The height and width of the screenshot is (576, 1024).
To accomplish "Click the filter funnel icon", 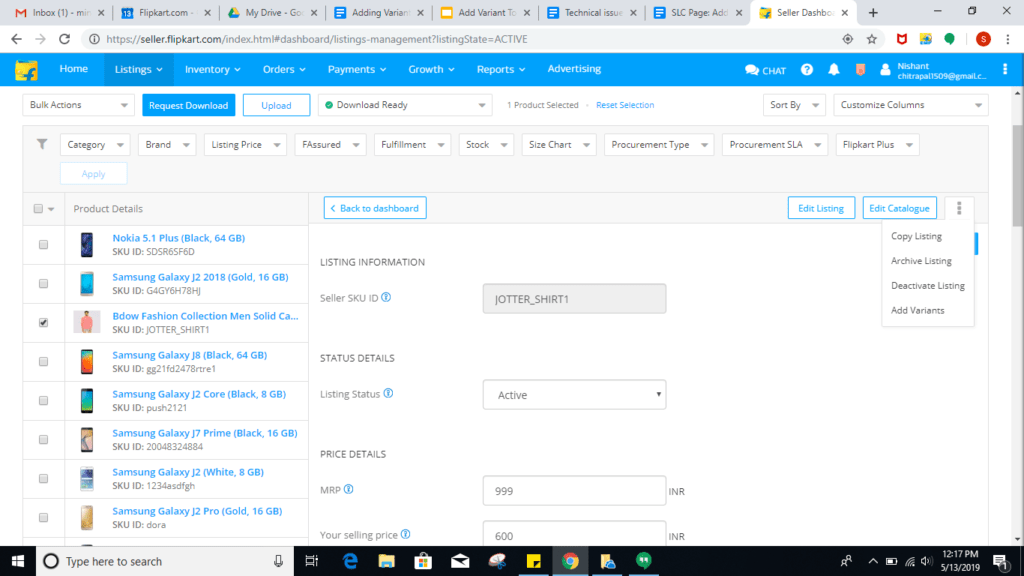I will pos(42,144).
